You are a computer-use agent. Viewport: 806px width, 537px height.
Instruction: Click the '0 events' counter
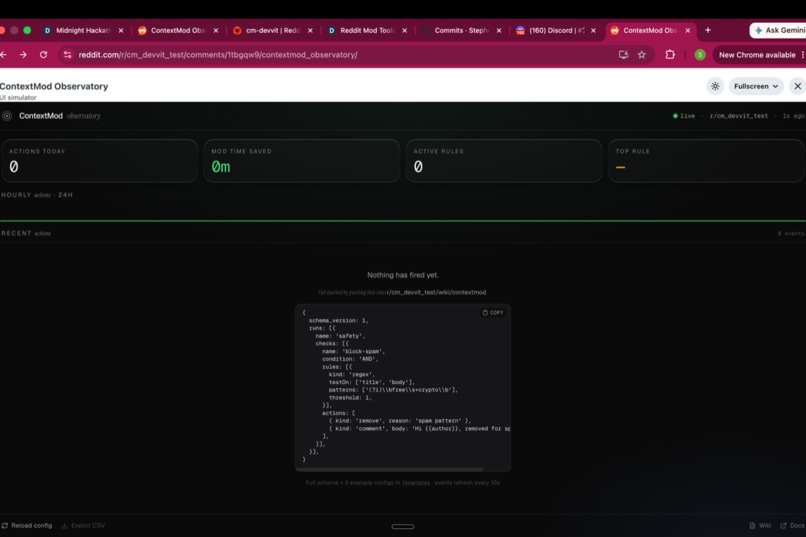791,233
